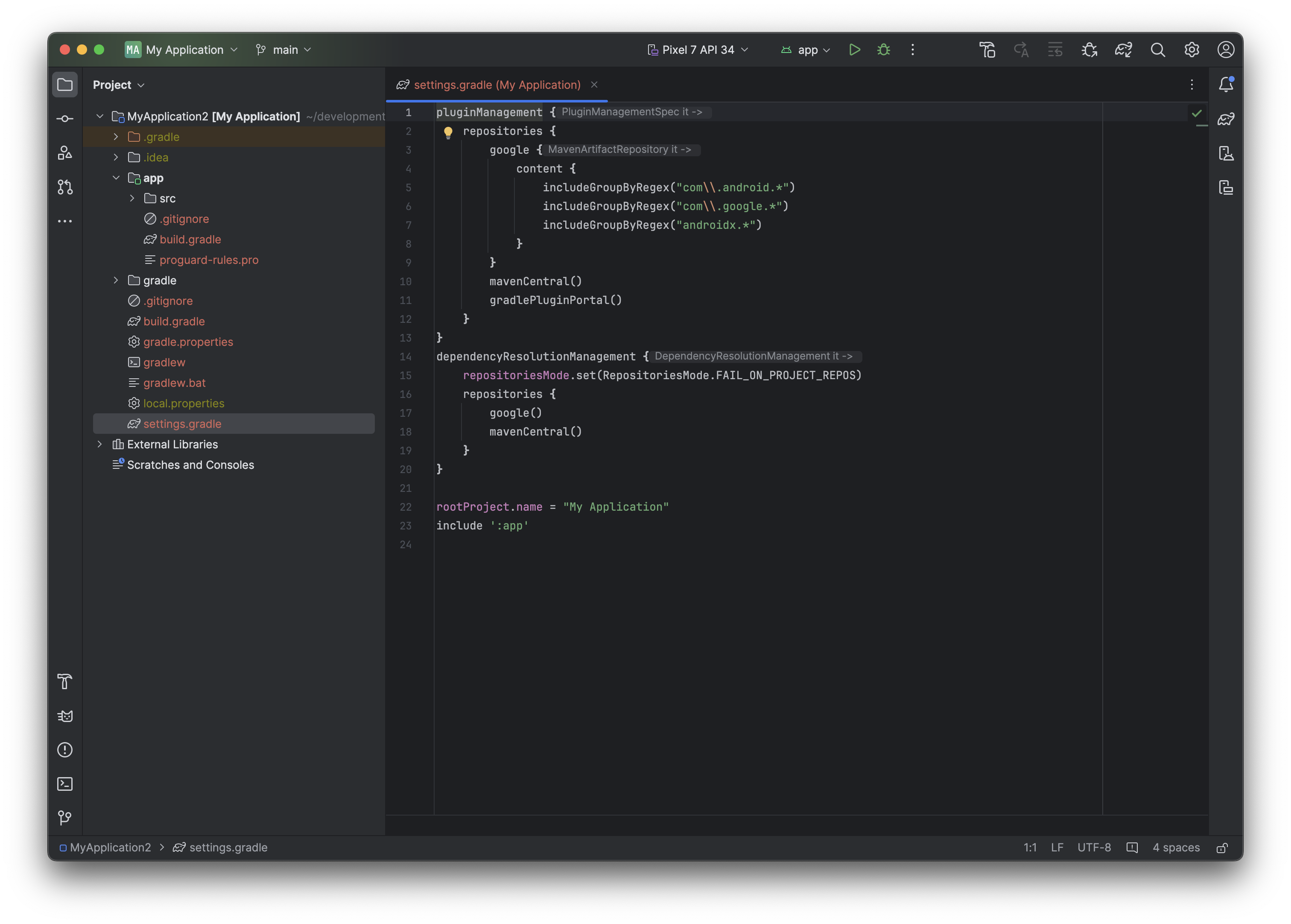
Task: Expand the .gradle folder
Action: coord(116,137)
